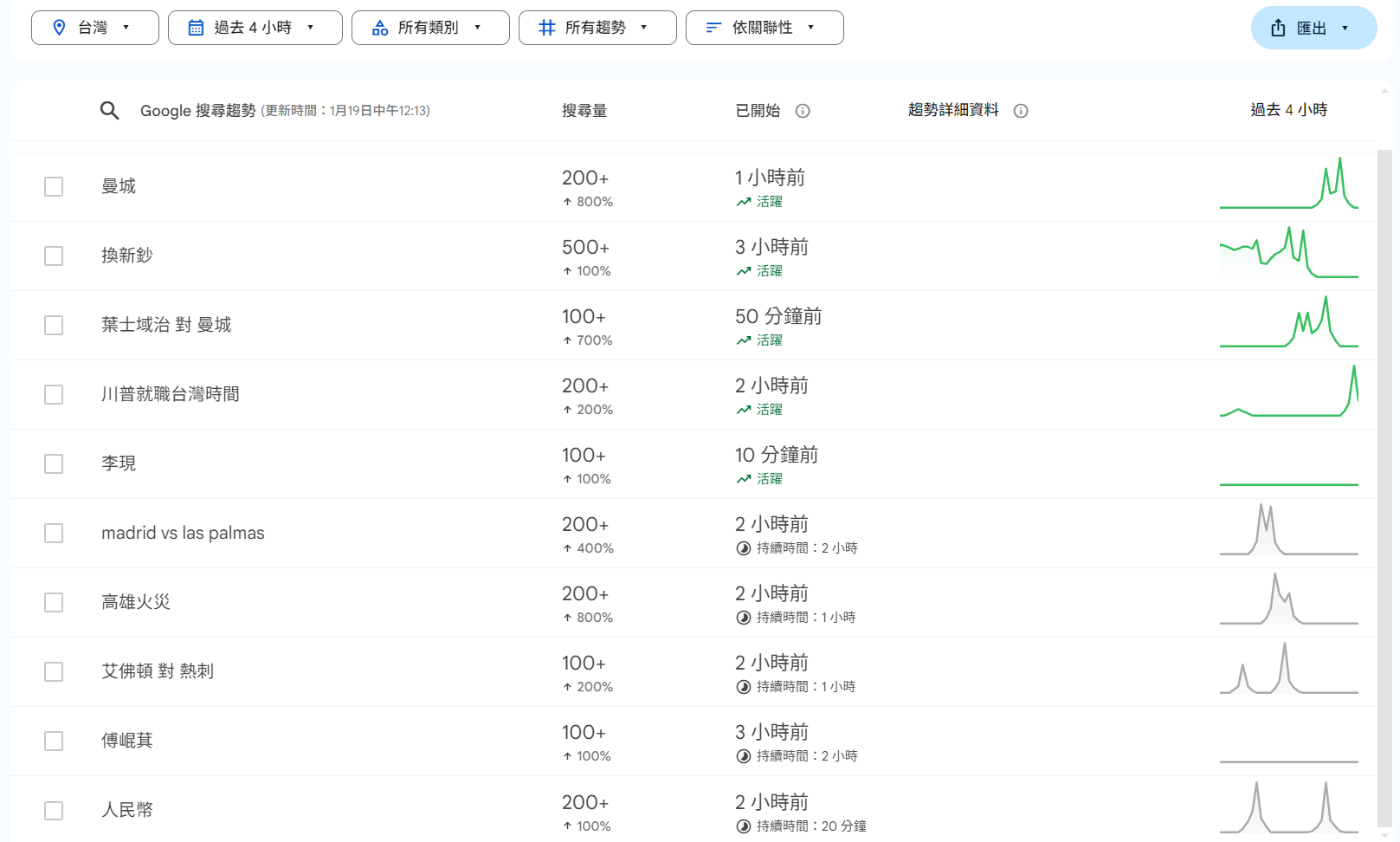Click the 過去 4 小時 column header
Viewport: 1400px width, 842px height.
pyautogui.click(x=1288, y=110)
